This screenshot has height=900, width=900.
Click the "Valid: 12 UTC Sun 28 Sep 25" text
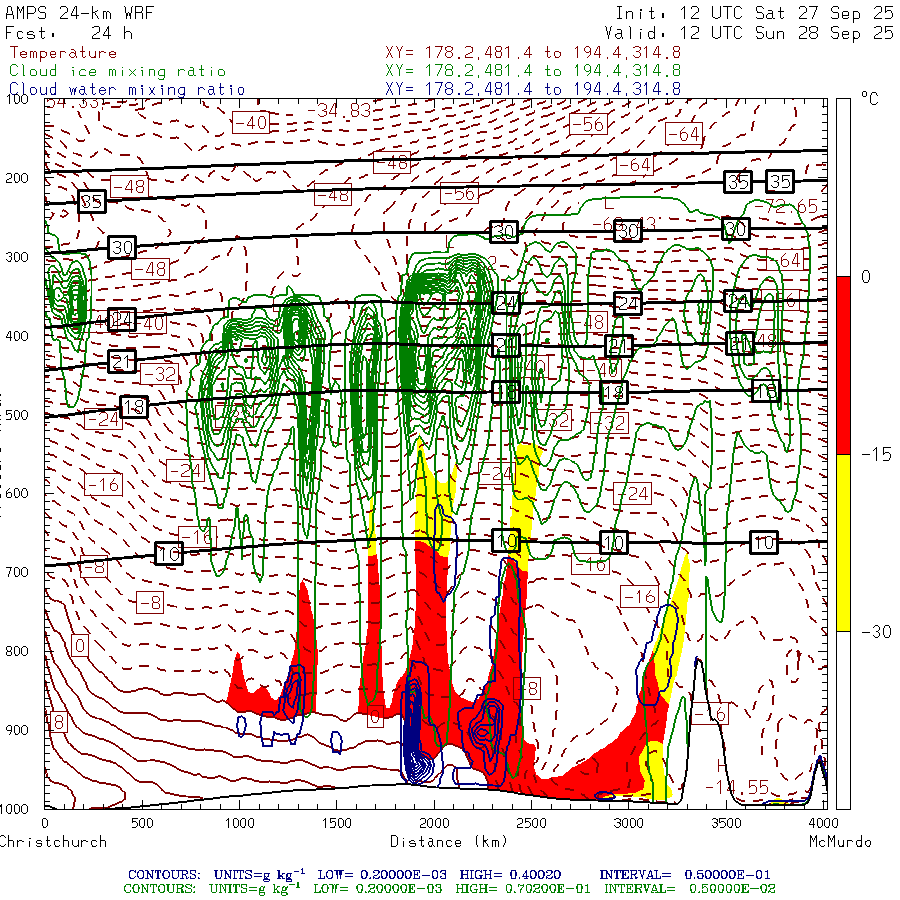pos(748,33)
